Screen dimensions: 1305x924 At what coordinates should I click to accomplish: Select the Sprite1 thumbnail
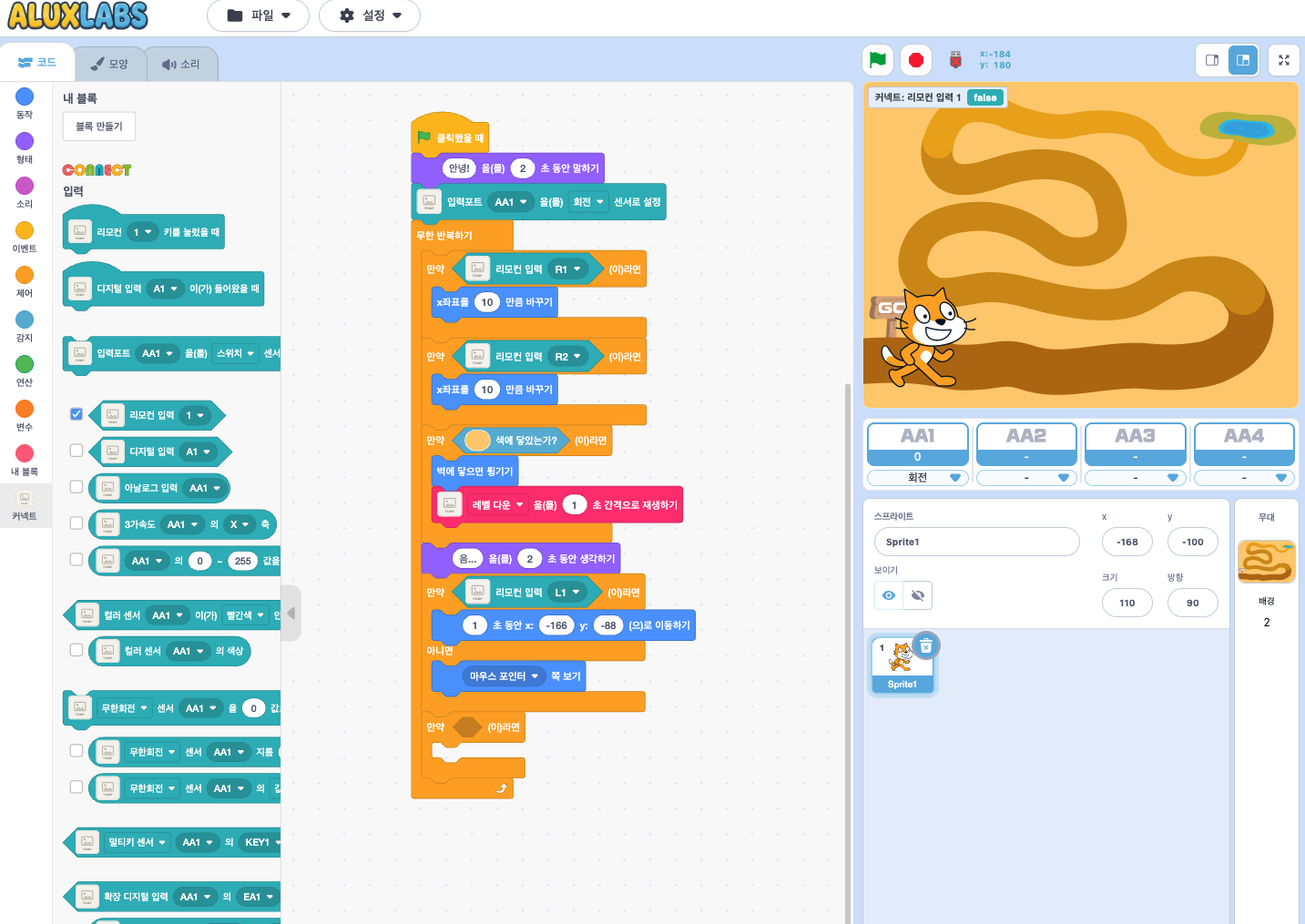(902, 665)
